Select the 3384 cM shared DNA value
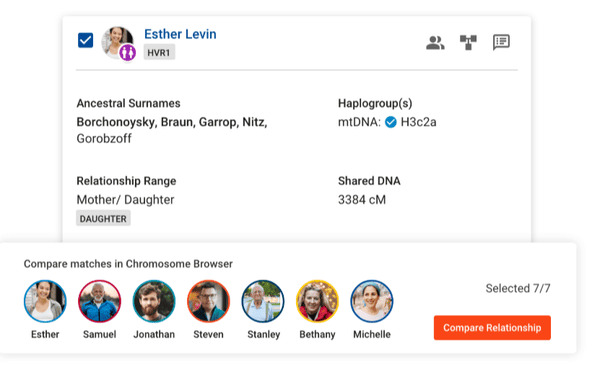 (x=362, y=200)
